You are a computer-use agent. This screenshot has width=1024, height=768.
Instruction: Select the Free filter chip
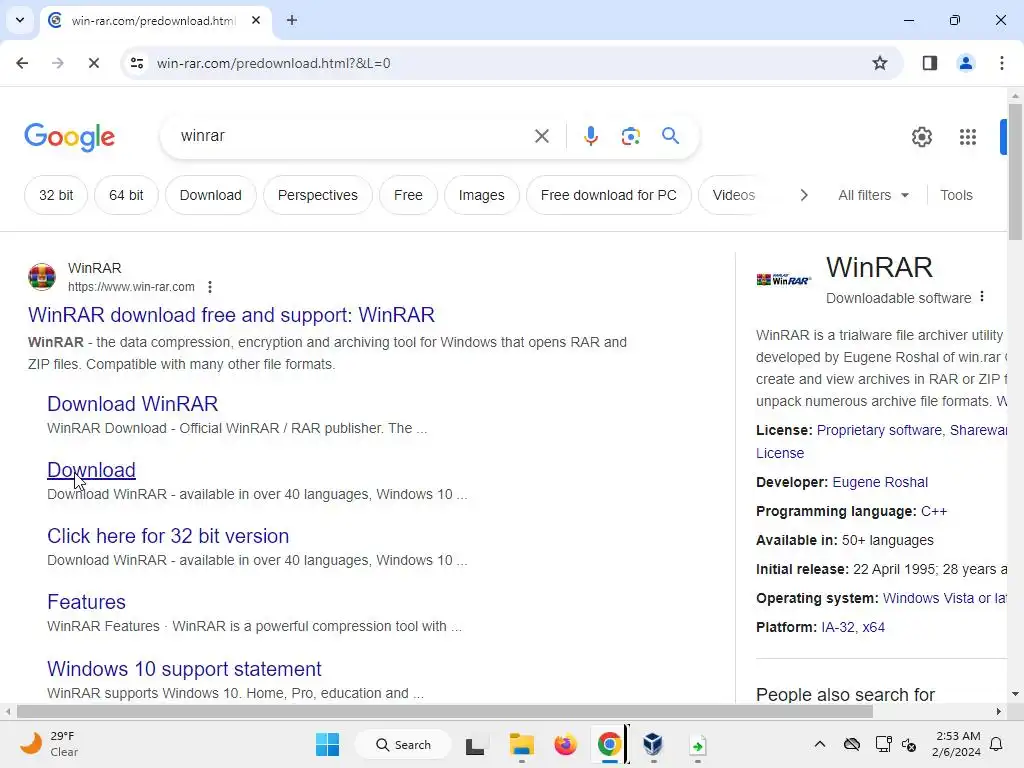click(x=408, y=195)
